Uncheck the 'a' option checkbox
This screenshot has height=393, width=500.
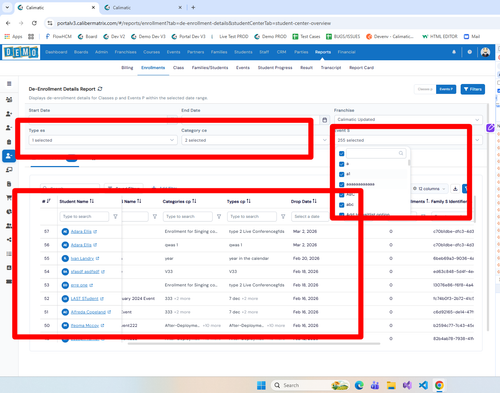341,164
